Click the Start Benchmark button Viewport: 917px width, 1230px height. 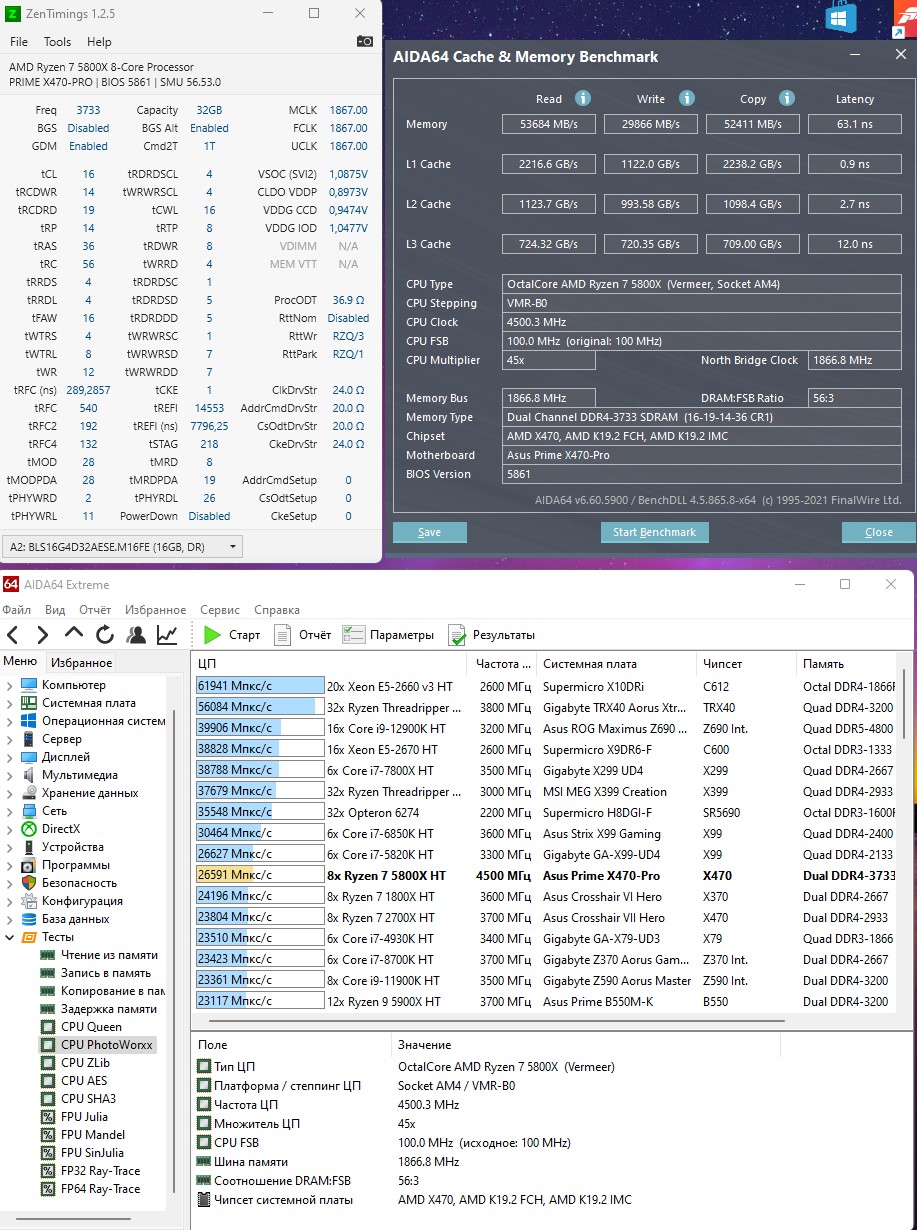coord(654,532)
